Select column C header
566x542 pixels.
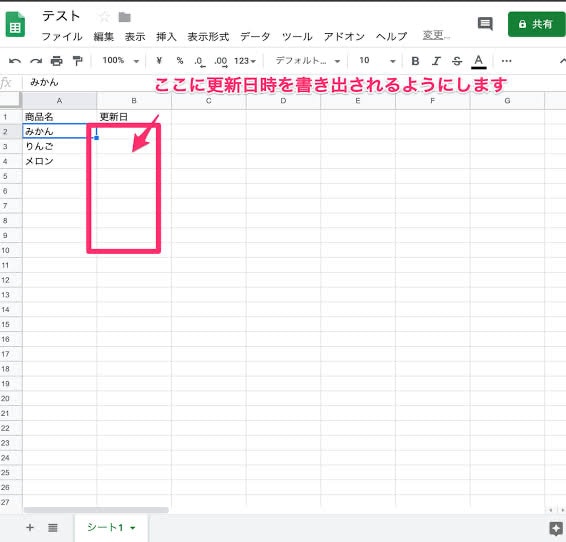pos(209,101)
